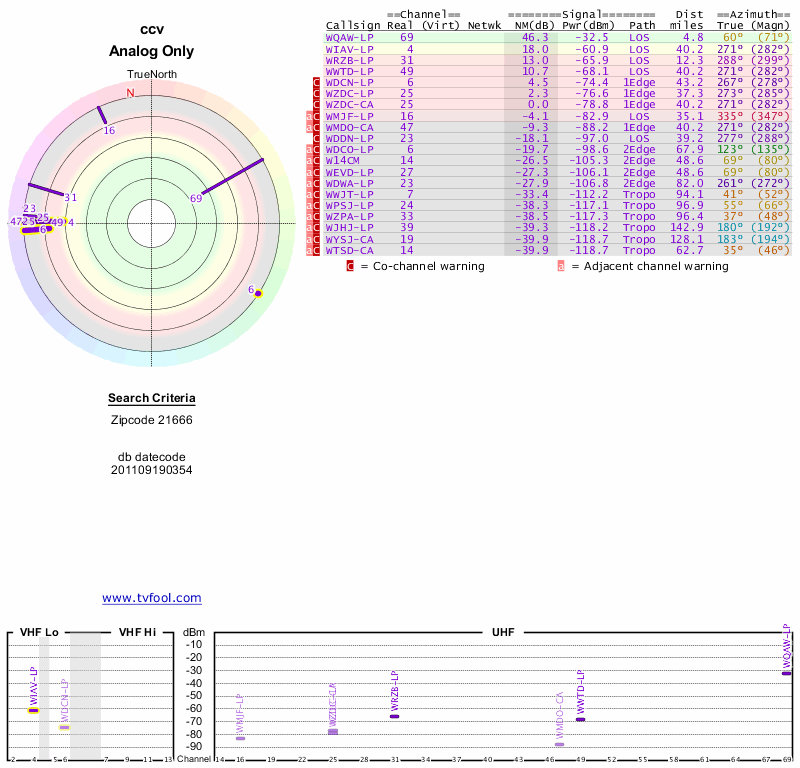Click the co-channel warning legend icon
800x768 pixels.
pos(350,266)
